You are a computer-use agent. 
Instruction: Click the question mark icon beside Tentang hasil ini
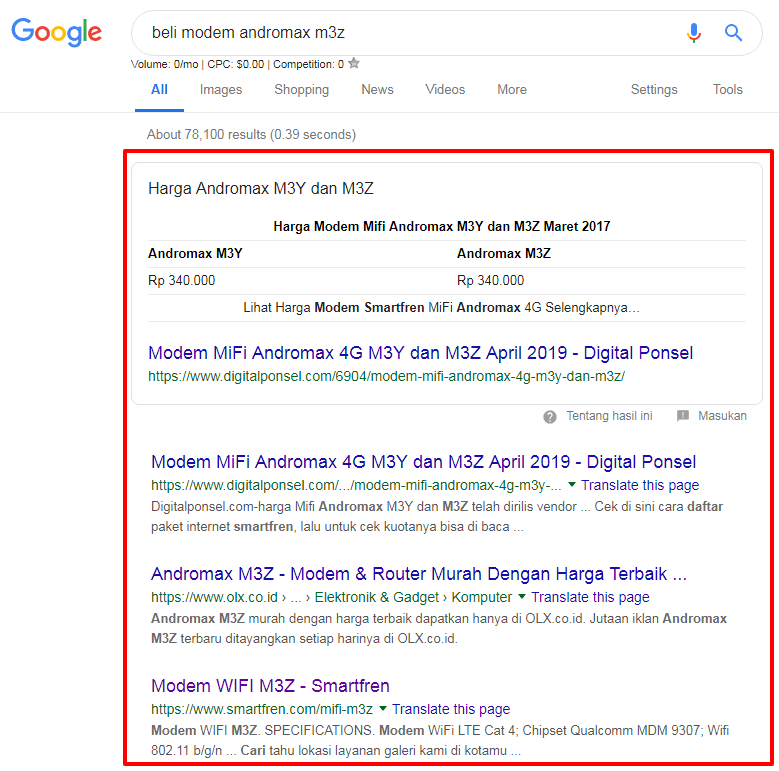pos(550,416)
